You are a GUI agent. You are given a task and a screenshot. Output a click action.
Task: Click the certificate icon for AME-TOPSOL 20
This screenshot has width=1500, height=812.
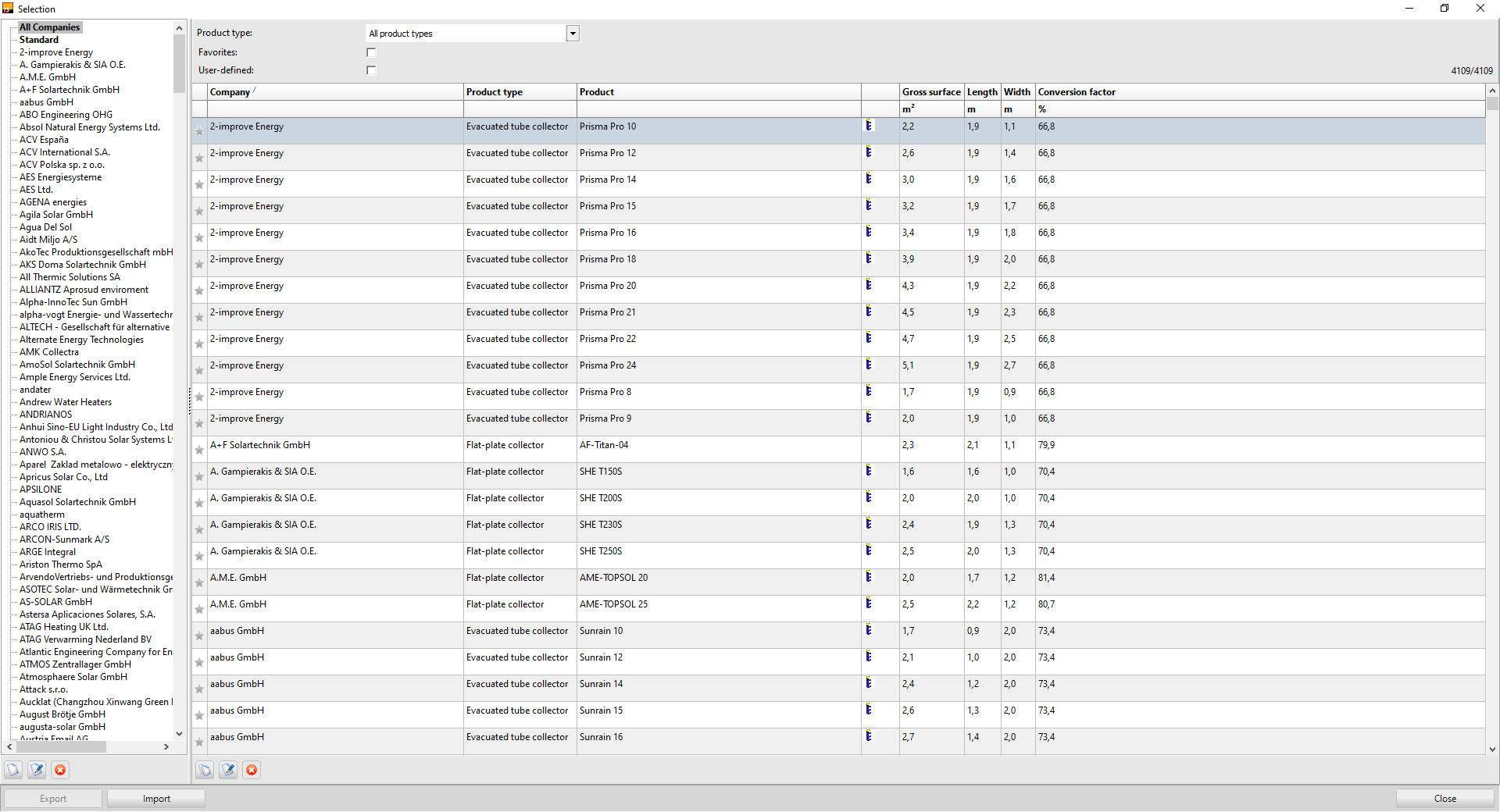(868, 577)
